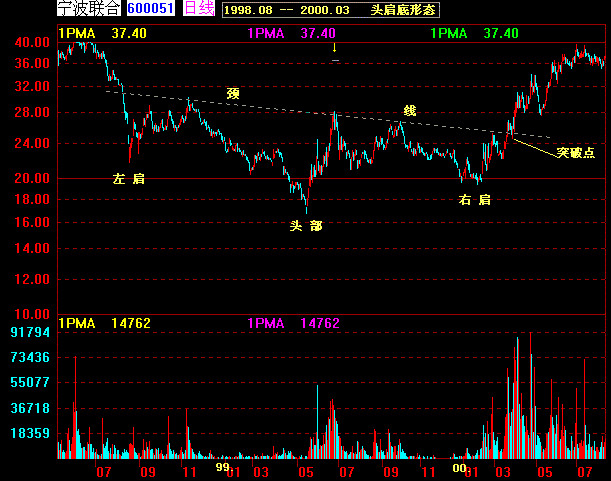Viewport: 611px width, 481px height.
Task: Click the 40.00 price axis label
Action: (32, 42)
